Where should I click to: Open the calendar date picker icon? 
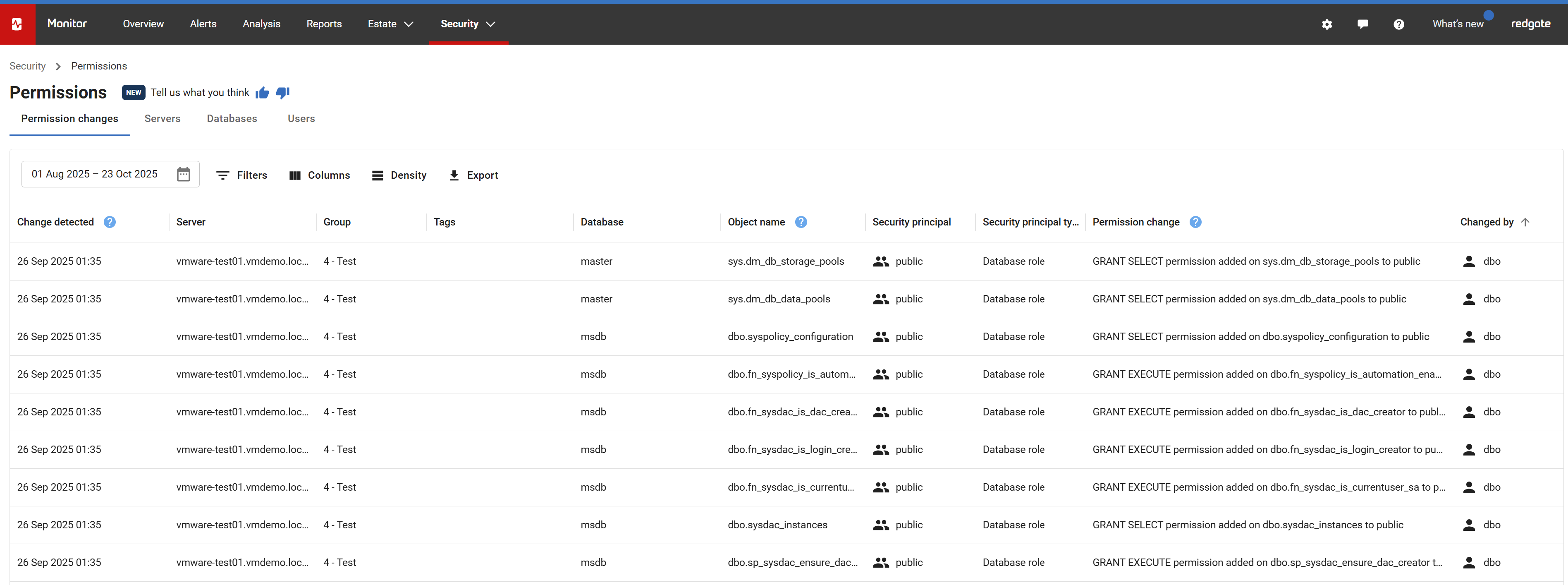183,174
